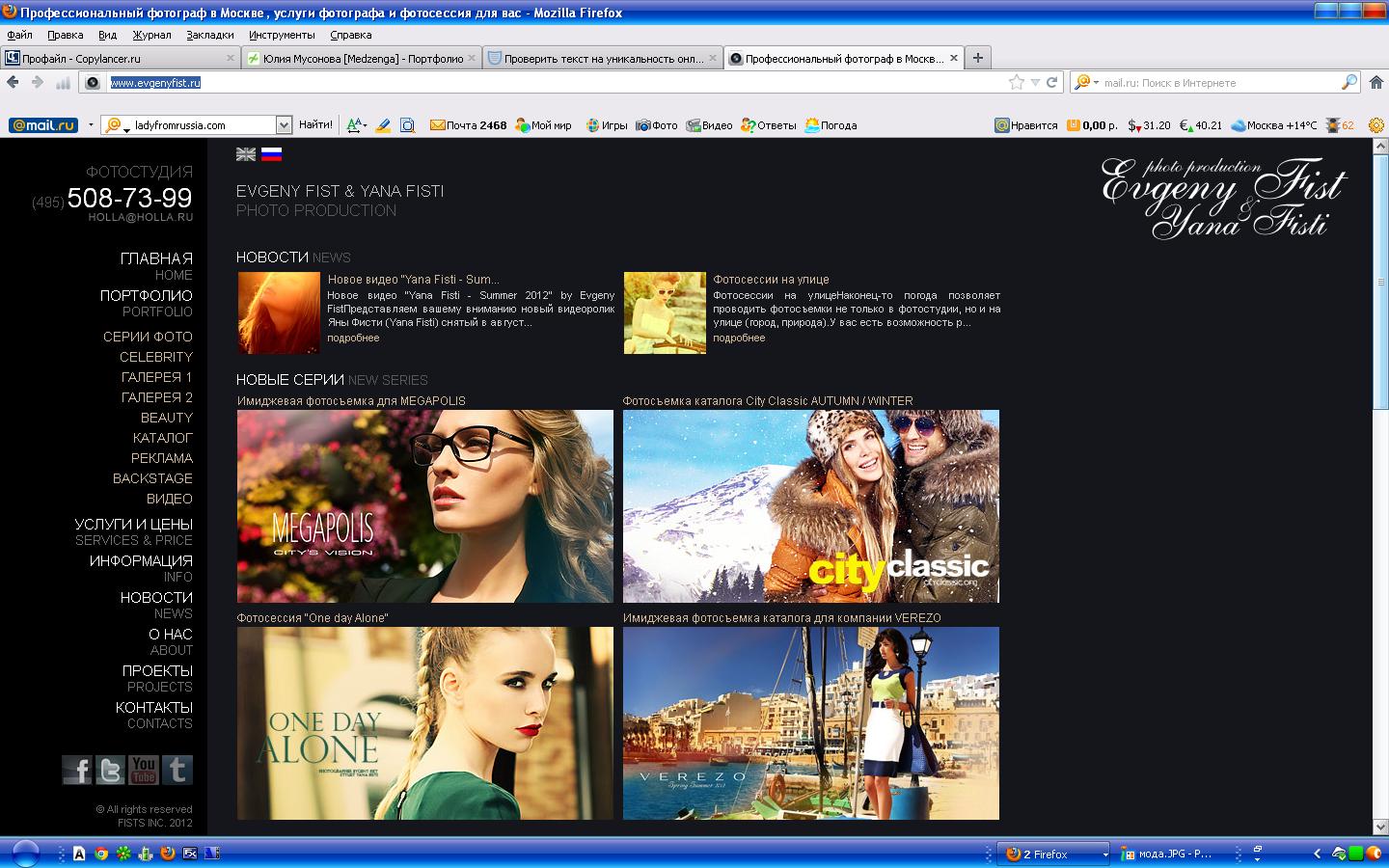Open the search engine selector dropdown
Screen dimensions: 1389x868
(x=1085, y=82)
